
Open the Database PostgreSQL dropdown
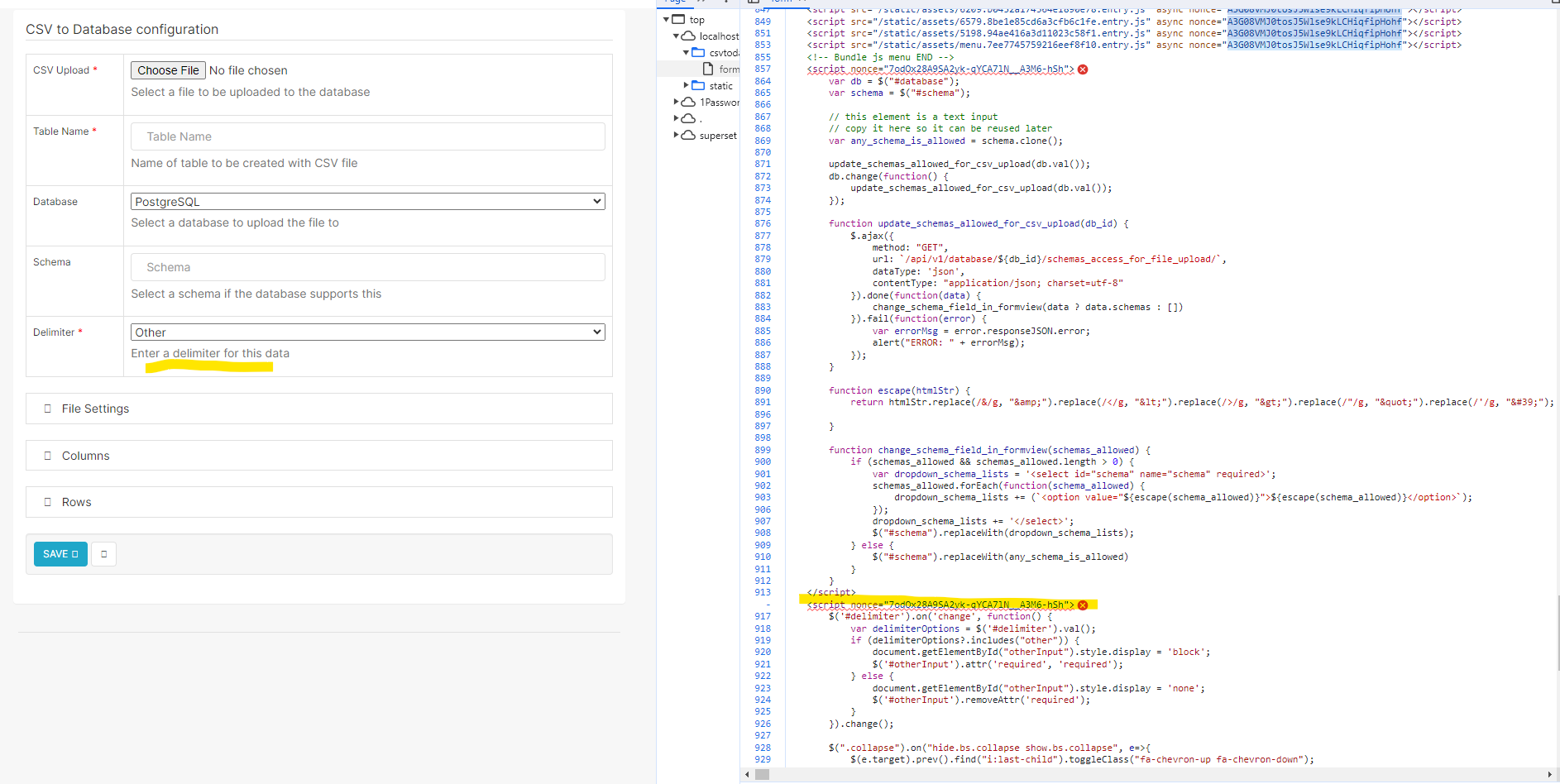point(368,202)
